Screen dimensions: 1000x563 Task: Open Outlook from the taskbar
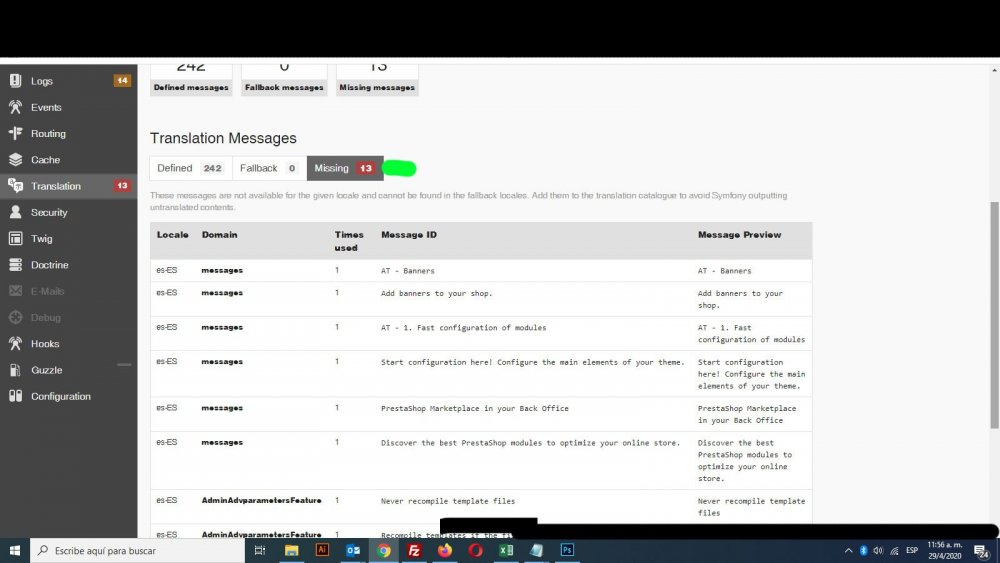[353, 550]
